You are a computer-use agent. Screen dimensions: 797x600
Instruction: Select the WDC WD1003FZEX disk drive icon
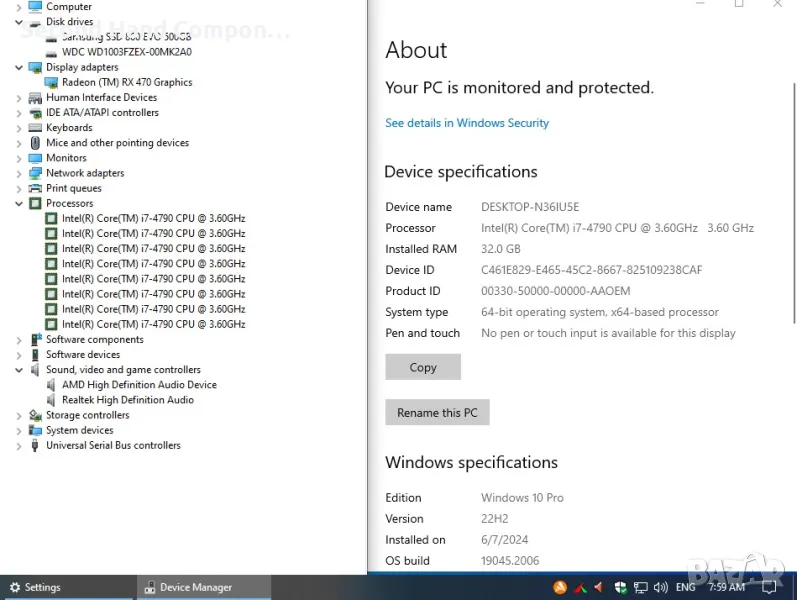[52, 52]
